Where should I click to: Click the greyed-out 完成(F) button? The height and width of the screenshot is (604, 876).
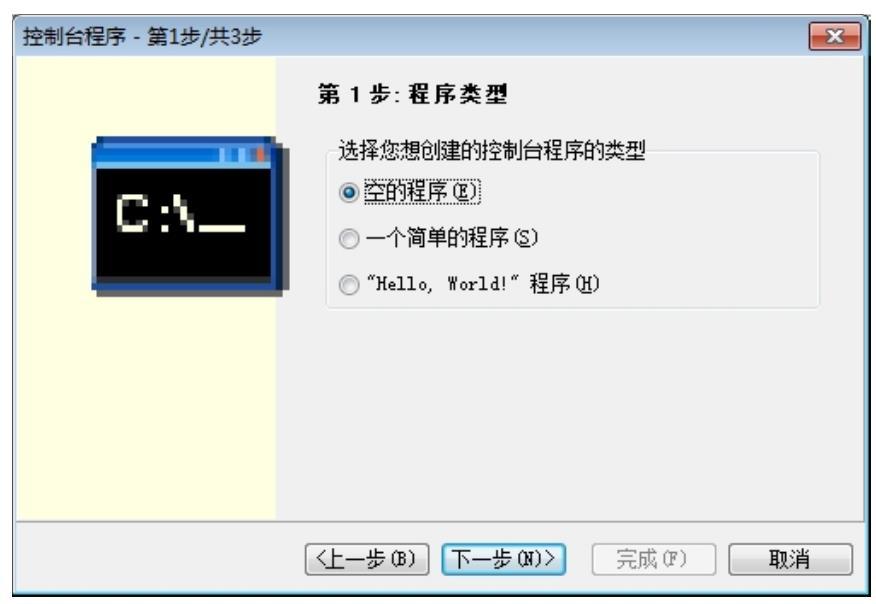(653, 559)
